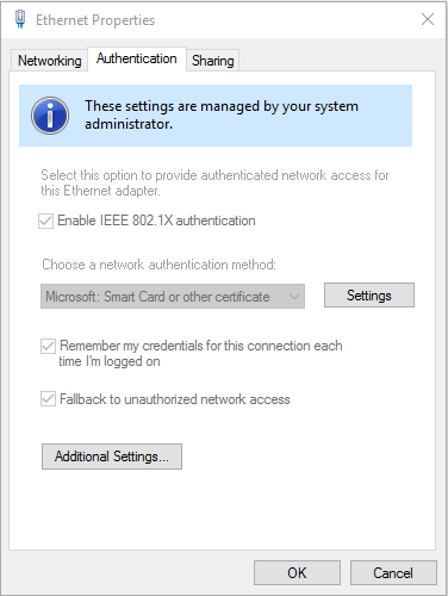Open the network authentication method dropdown

point(173,296)
